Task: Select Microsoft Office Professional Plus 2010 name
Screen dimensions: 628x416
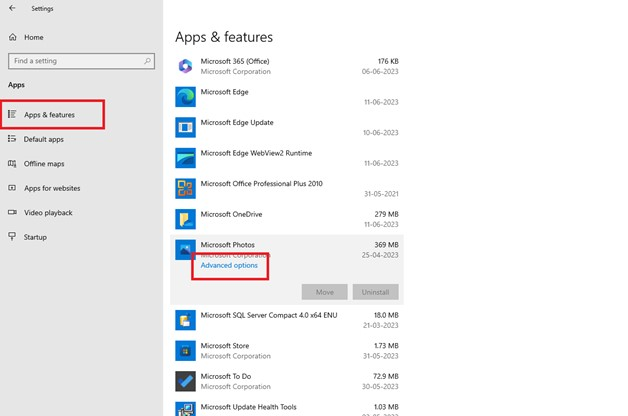Action: (x=262, y=183)
